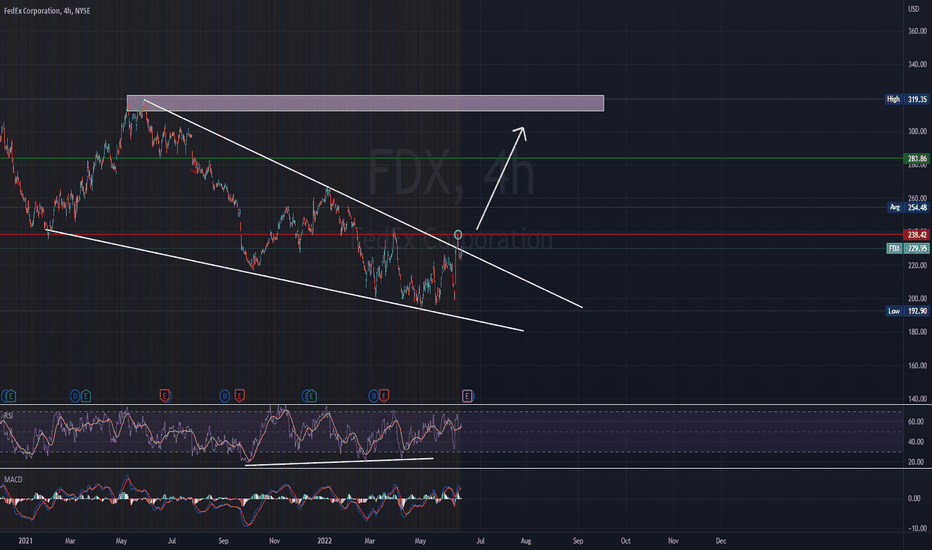
Task: Click the 0.00 value on the MACD scale
Action: click(x=915, y=498)
